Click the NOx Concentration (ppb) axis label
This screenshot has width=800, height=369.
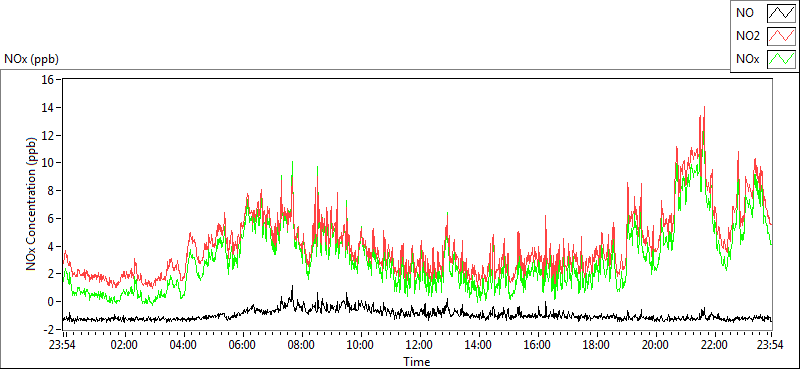[32, 204]
